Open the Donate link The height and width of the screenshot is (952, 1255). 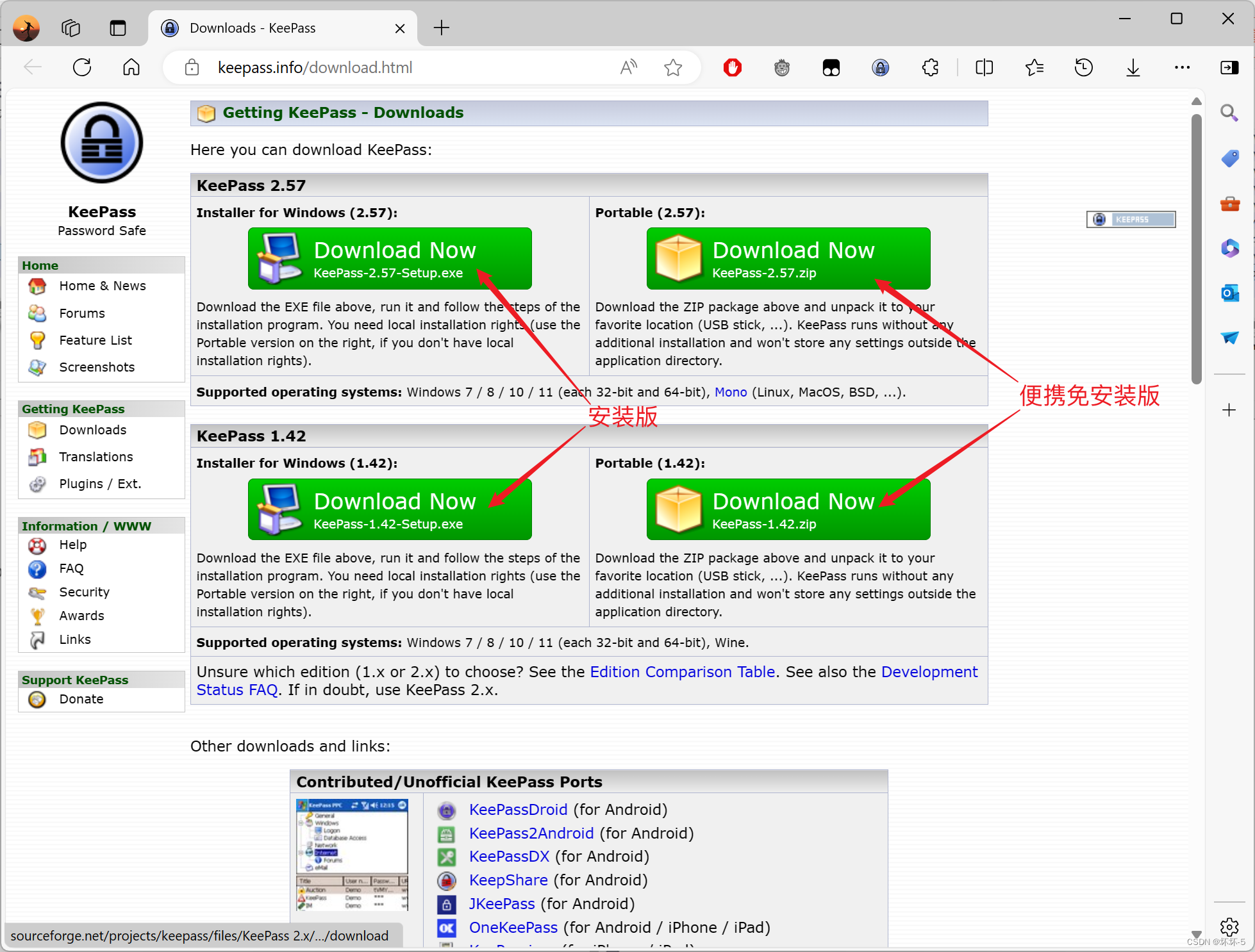click(81, 699)
